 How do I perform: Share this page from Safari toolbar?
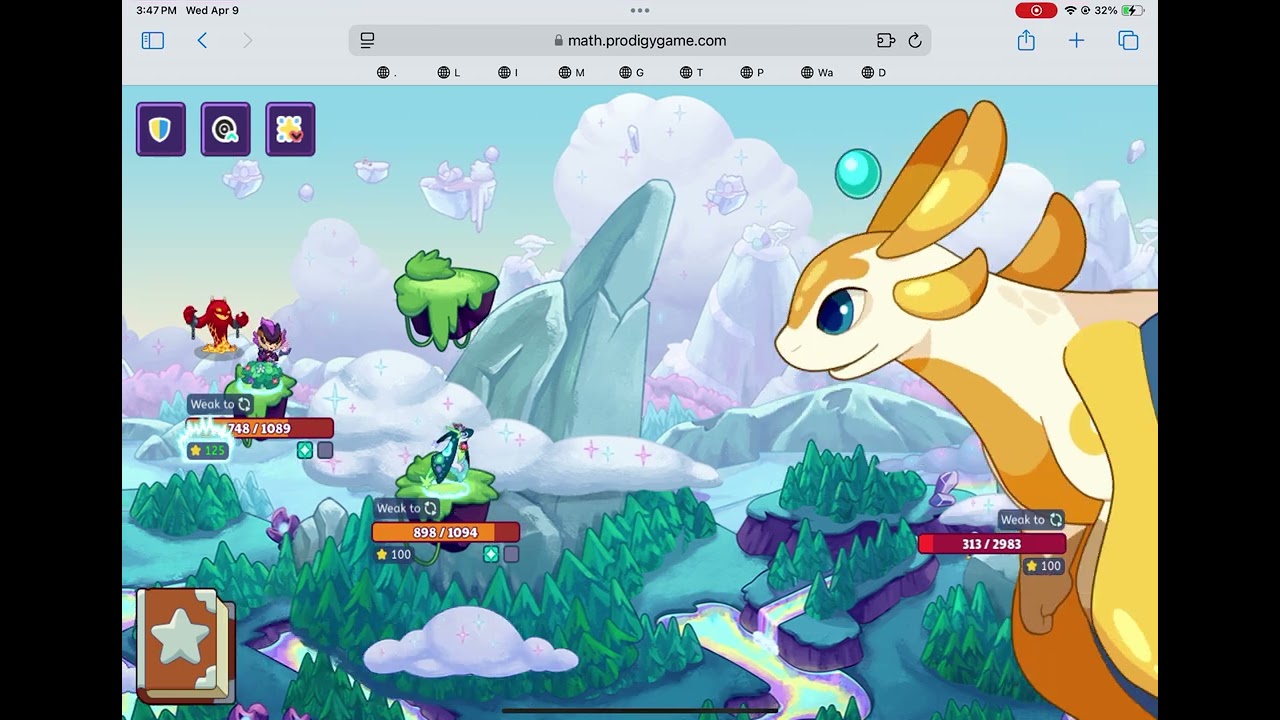coord(1026,40)
